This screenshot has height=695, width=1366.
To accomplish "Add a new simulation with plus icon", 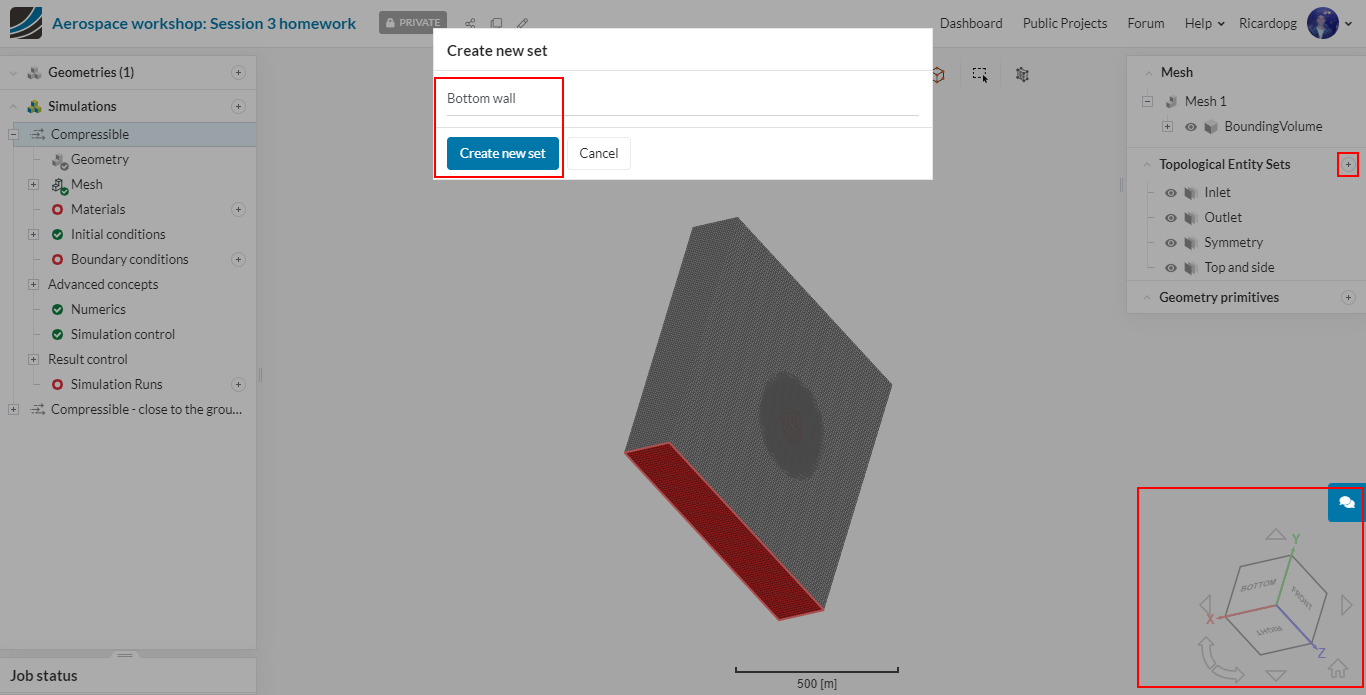I will [238, 106].
